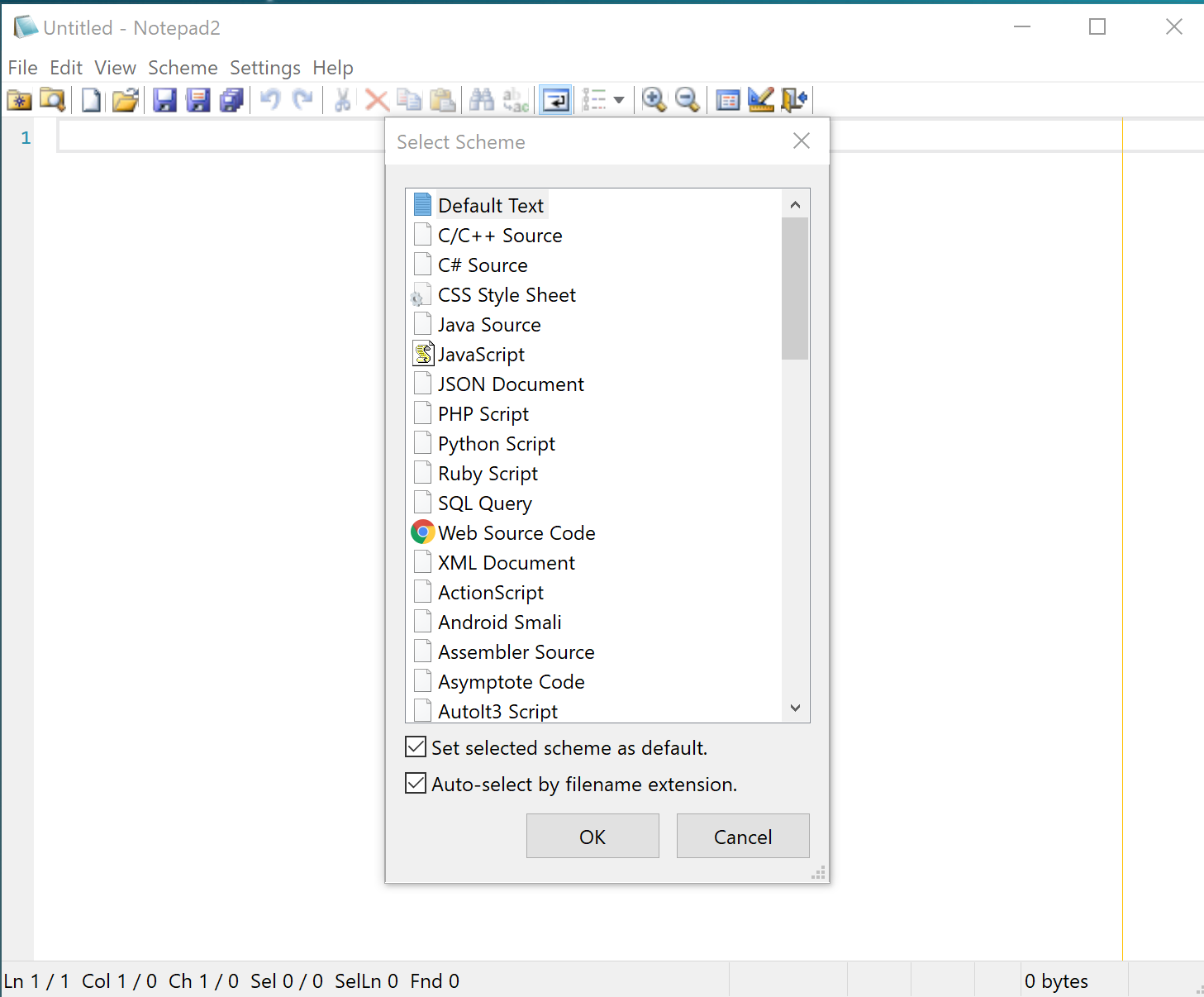Open the Settings menu
Image resolution: width=1204 pixels, height=997 pixels.
(x=264, y=68)
